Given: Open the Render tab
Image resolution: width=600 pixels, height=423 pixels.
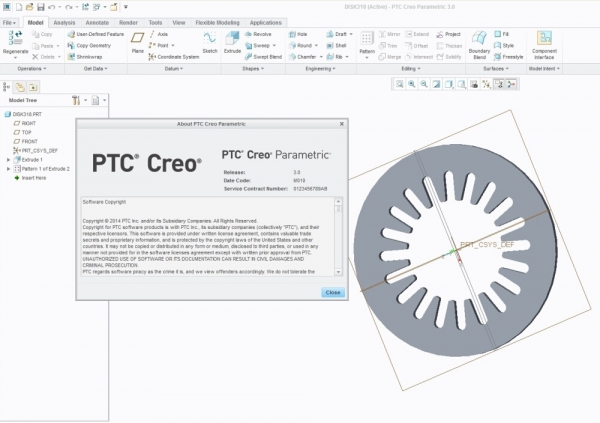Looking at the screenshot, I should tap(128, 23).
